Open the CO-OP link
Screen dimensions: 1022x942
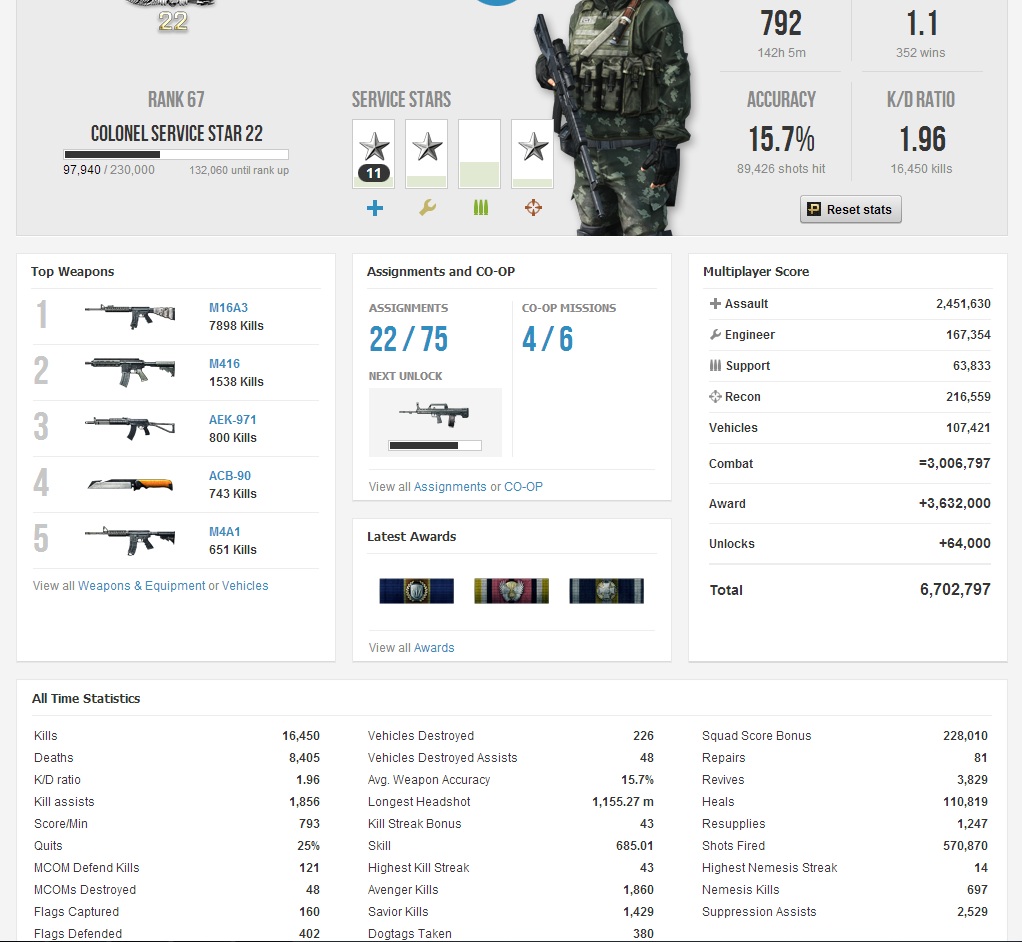click(523, 486)
